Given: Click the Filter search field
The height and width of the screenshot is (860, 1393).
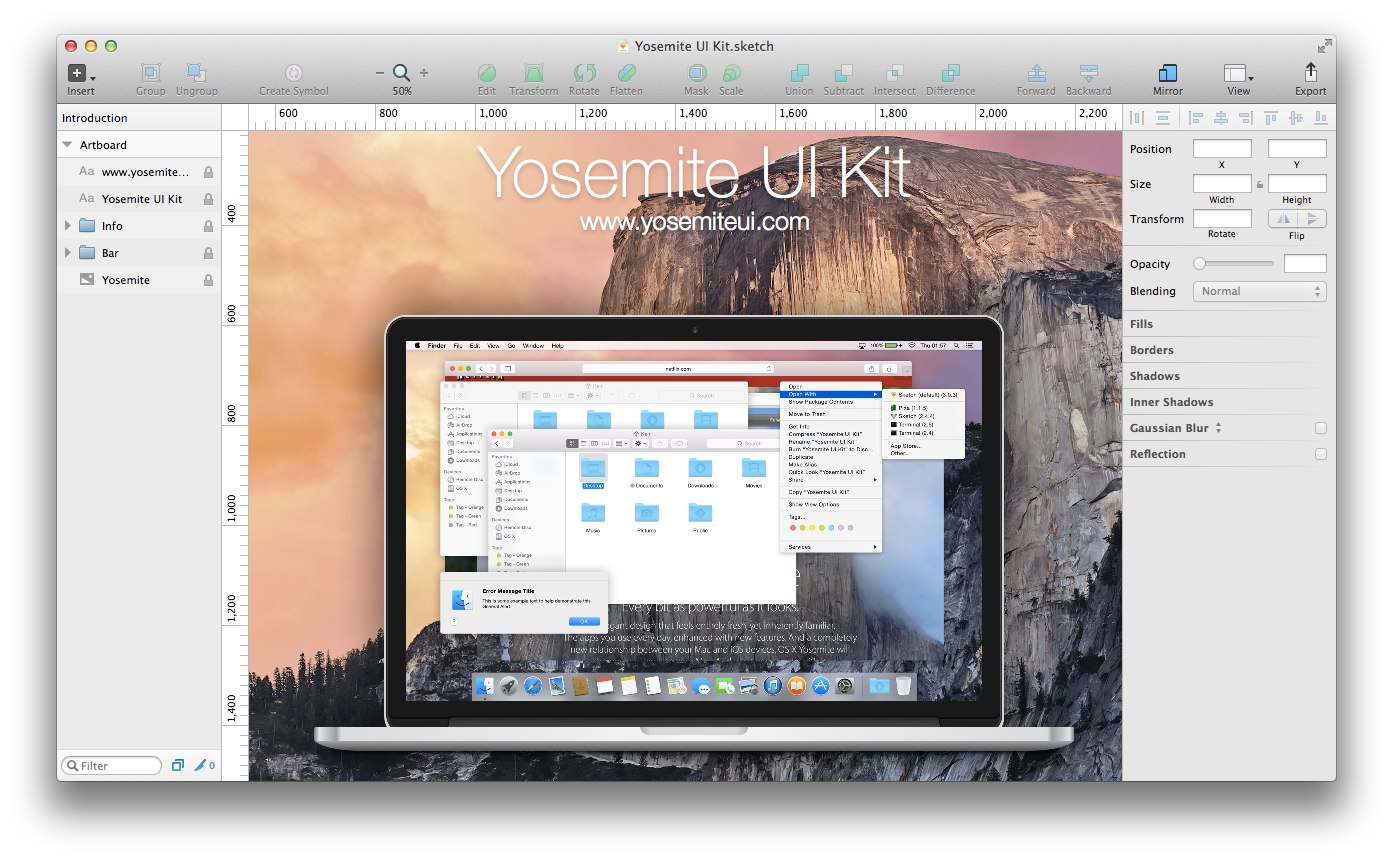Looking at the screenshot, I should pyautogui.click(x=111, y=766).
